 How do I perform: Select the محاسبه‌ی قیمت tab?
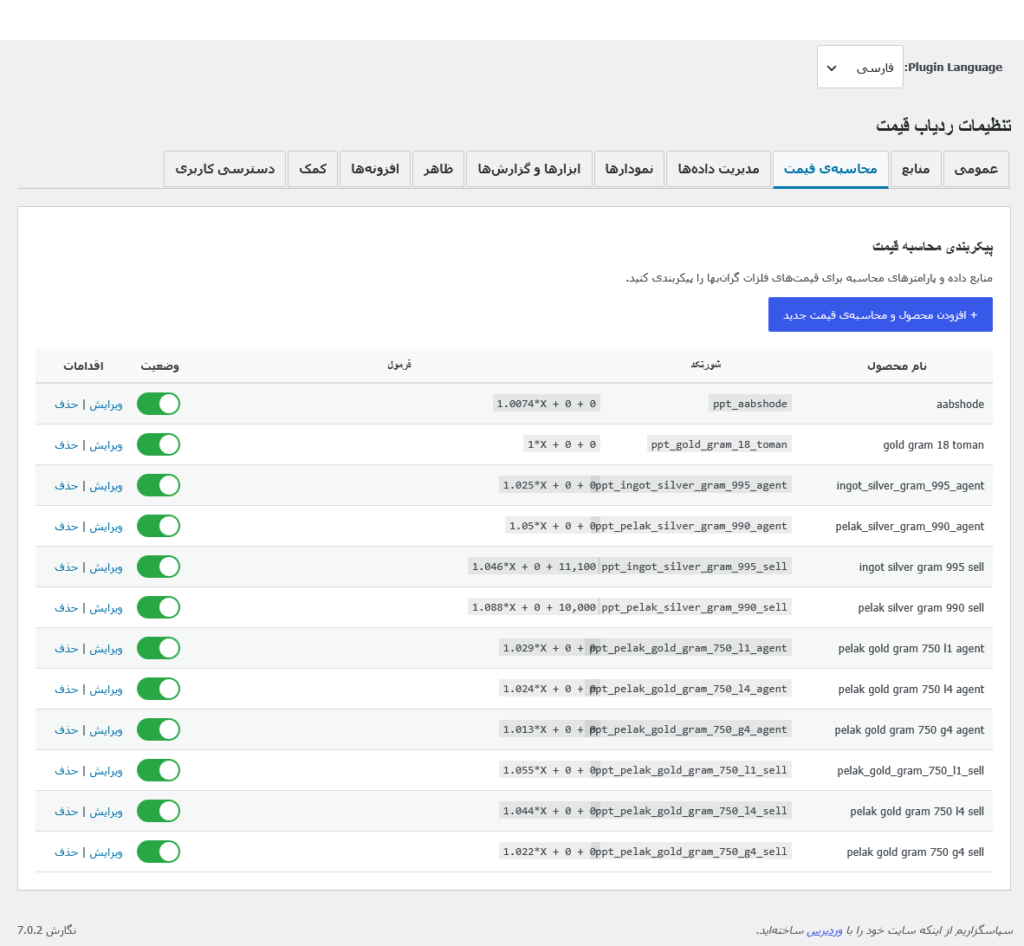point(830,169)
